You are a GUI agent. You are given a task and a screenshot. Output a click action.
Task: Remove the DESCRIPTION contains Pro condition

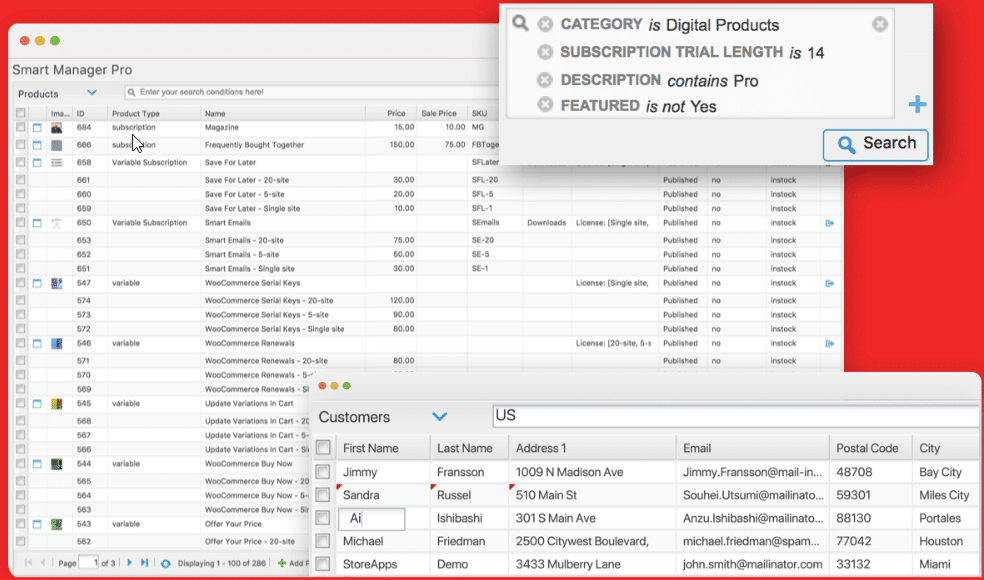tap(545, 80)
